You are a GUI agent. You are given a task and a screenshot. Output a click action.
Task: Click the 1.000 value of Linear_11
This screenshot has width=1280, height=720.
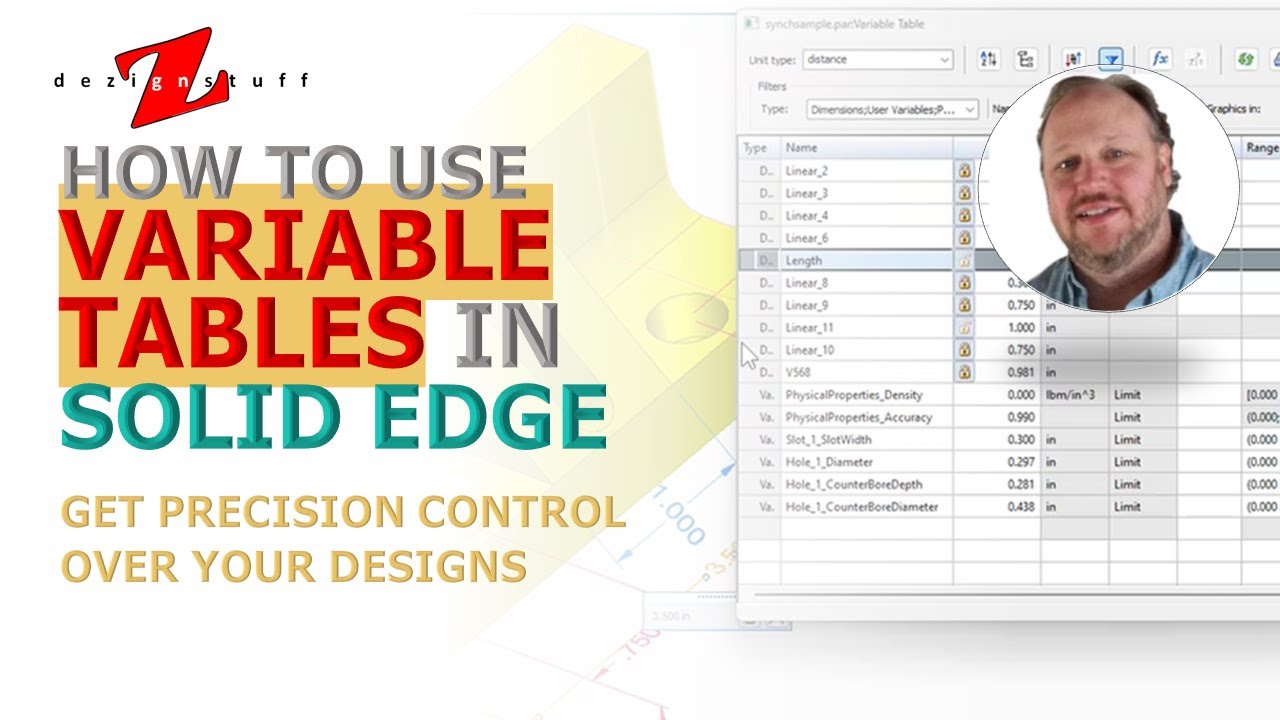tap(1019, 327)
